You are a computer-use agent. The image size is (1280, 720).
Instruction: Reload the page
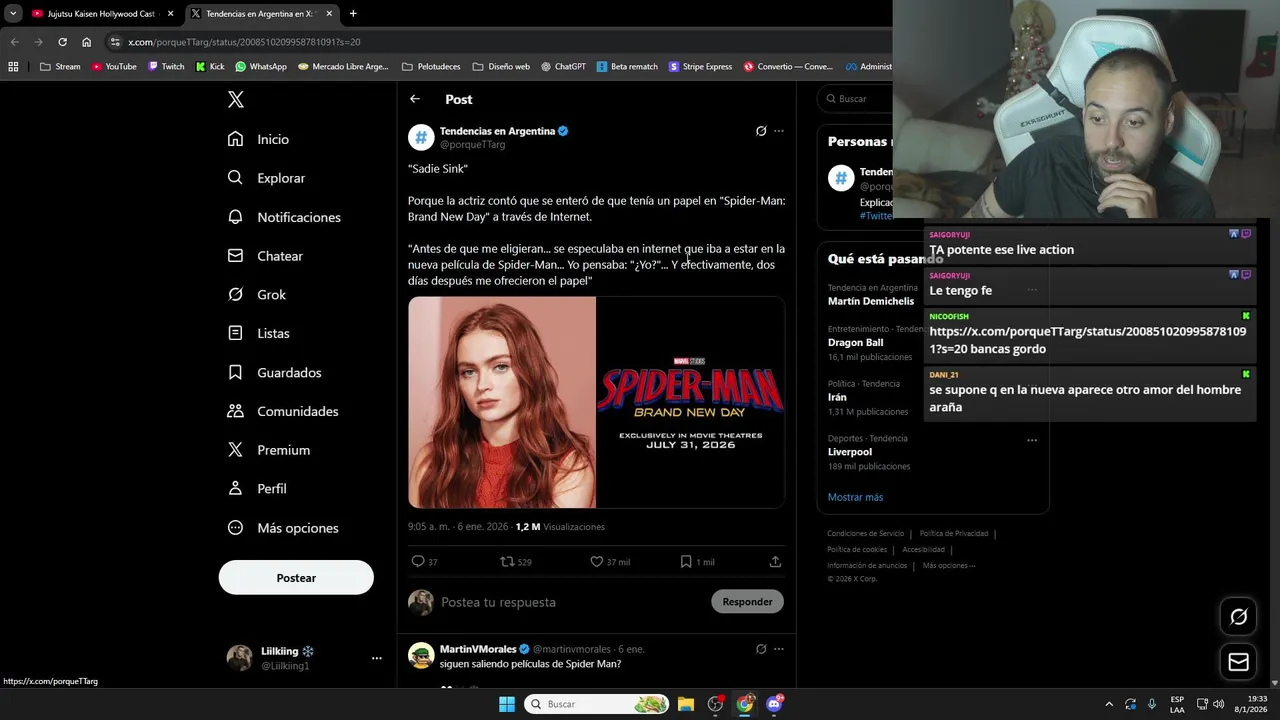coord(62,42)
